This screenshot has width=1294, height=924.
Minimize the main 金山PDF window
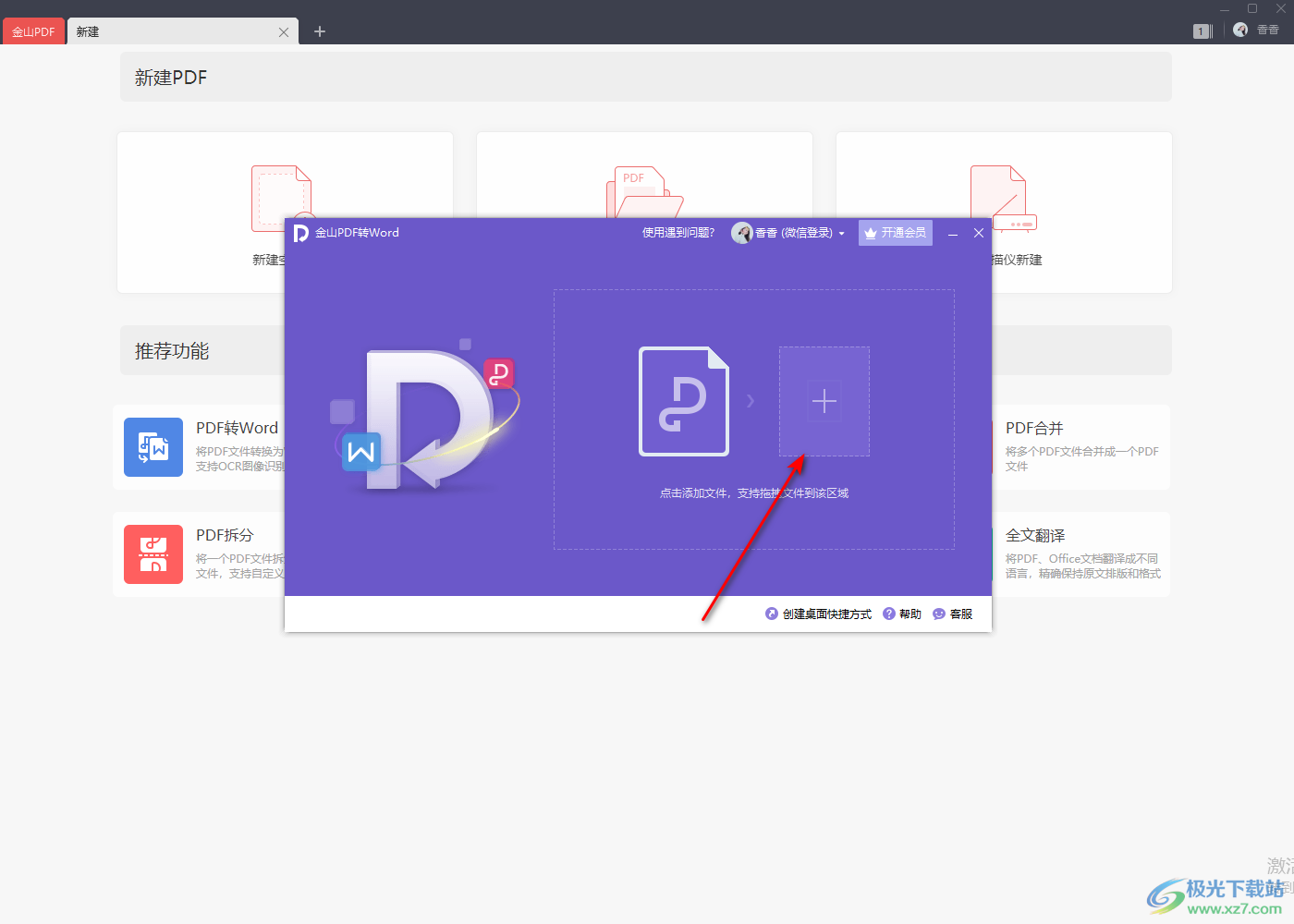tap(1225, 8)
